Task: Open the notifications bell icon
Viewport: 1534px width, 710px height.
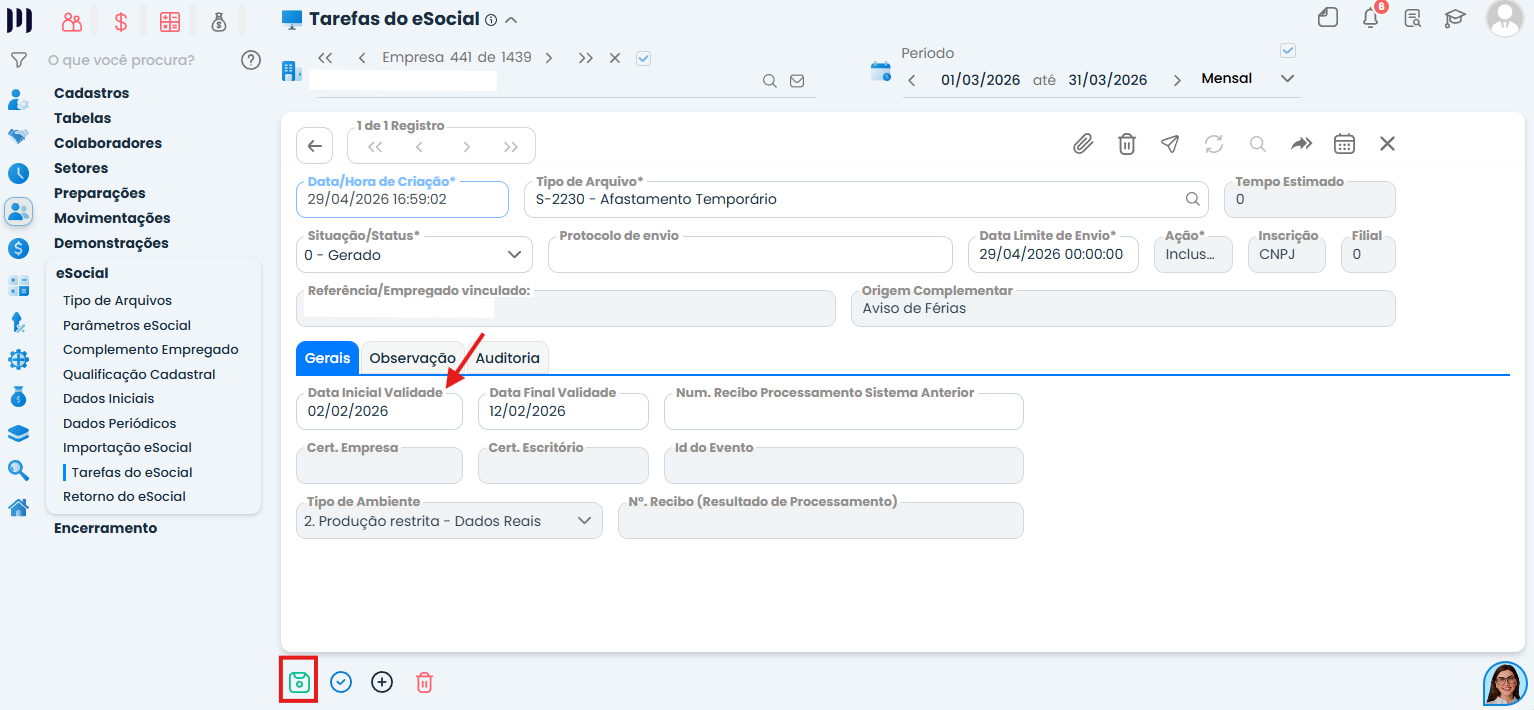Action: point(1371,17)
